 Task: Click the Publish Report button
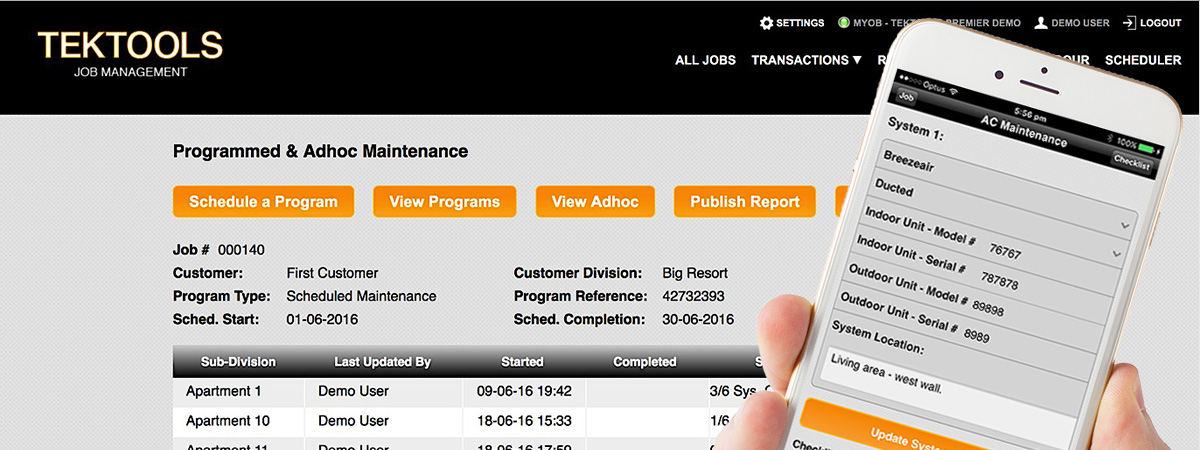tap(744, 201)
